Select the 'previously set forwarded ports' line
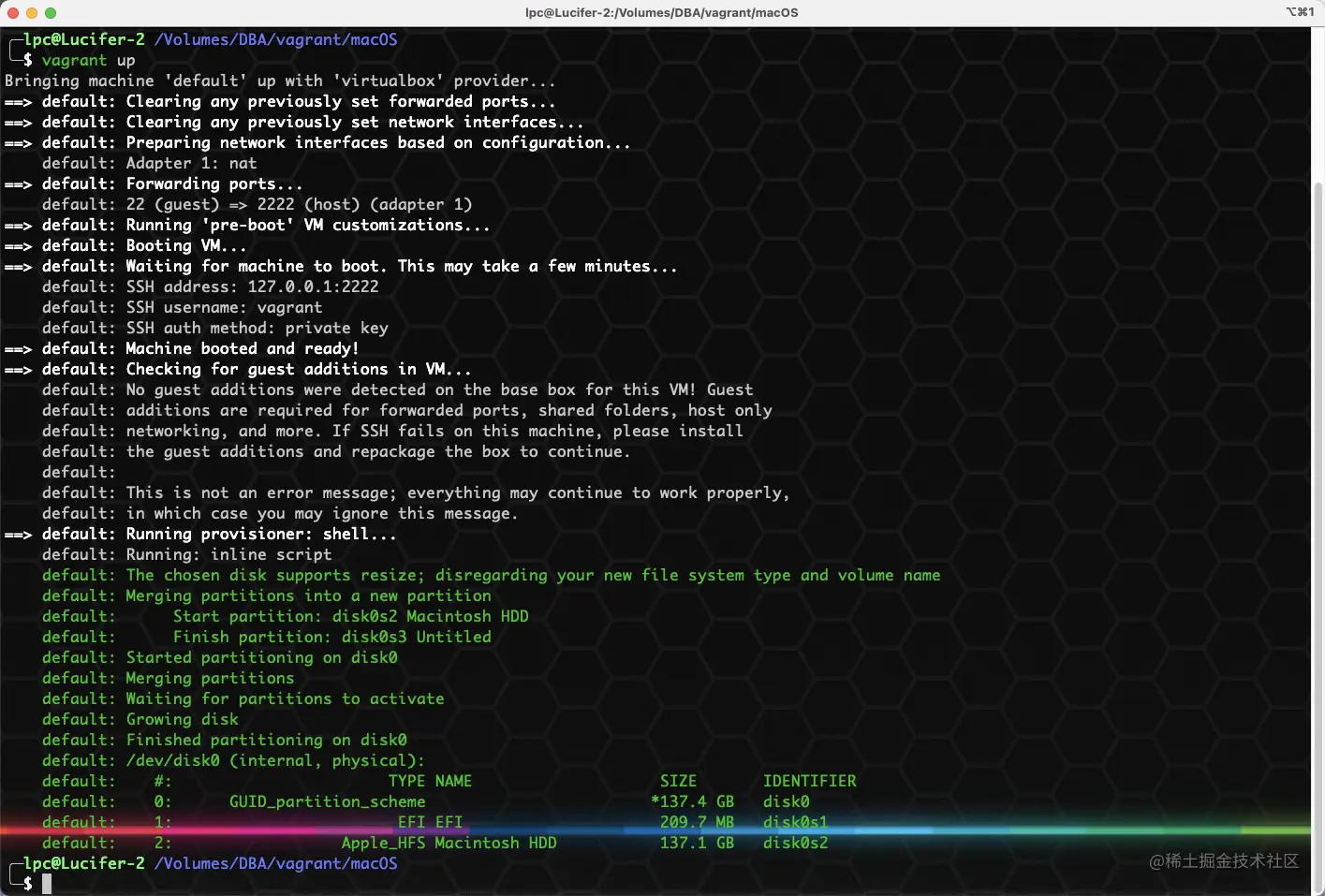Image resolution: width=1325 pixels, height=896 pixels. click(280, 102)
